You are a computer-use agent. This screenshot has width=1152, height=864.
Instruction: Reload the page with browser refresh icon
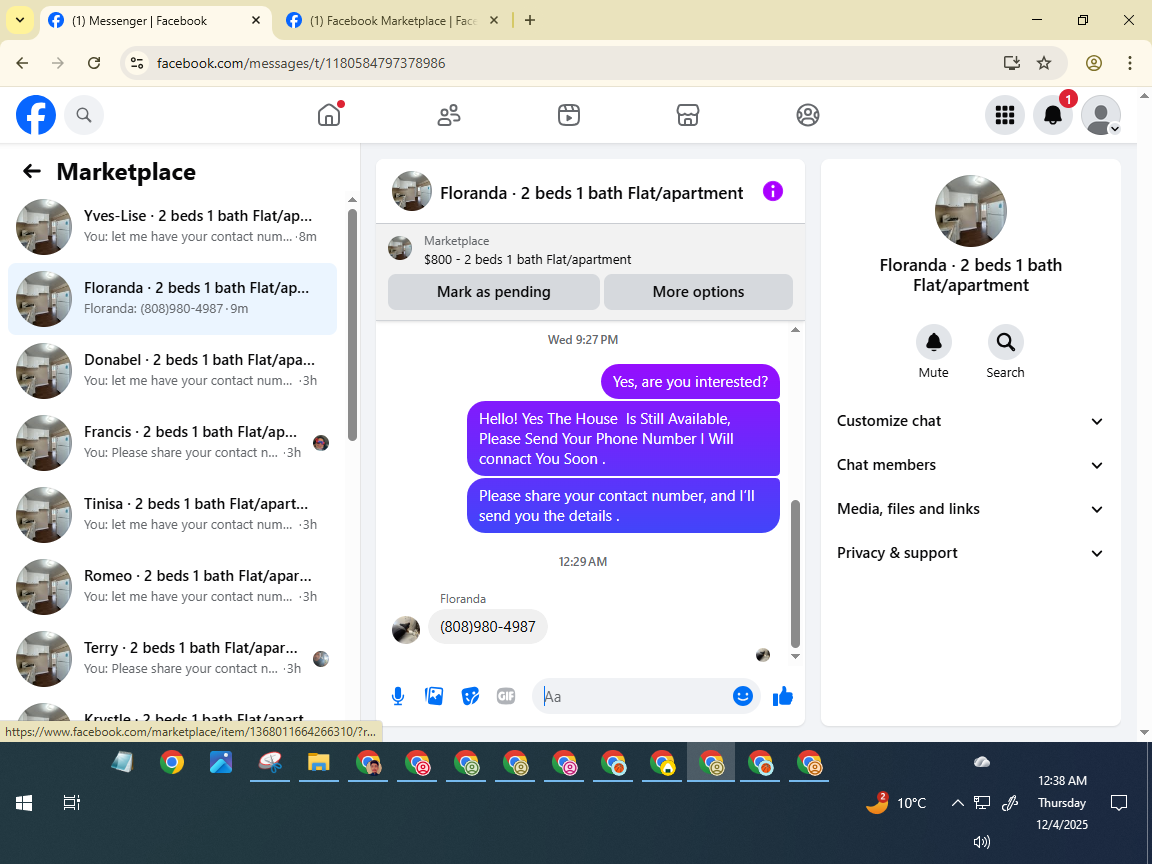(x=94, y=63)
